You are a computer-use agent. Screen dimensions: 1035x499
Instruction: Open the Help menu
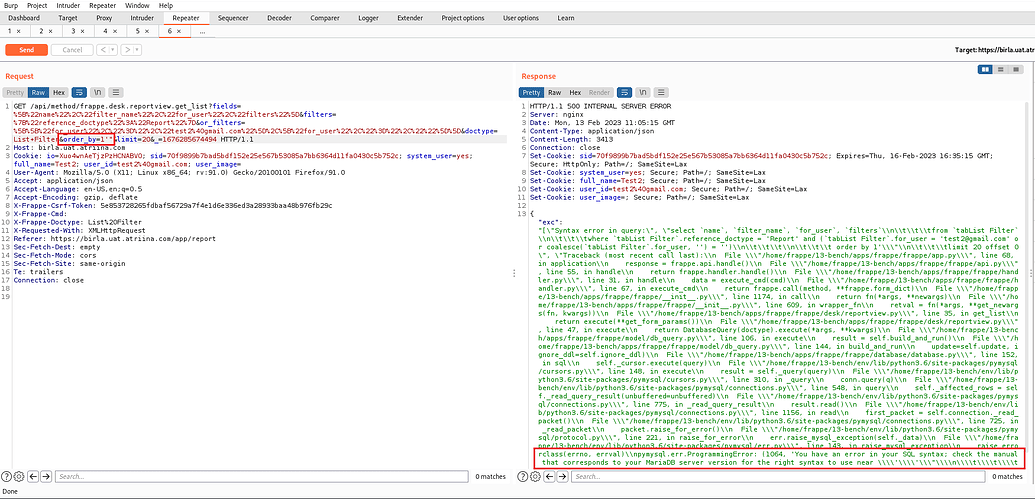point(166,5)
